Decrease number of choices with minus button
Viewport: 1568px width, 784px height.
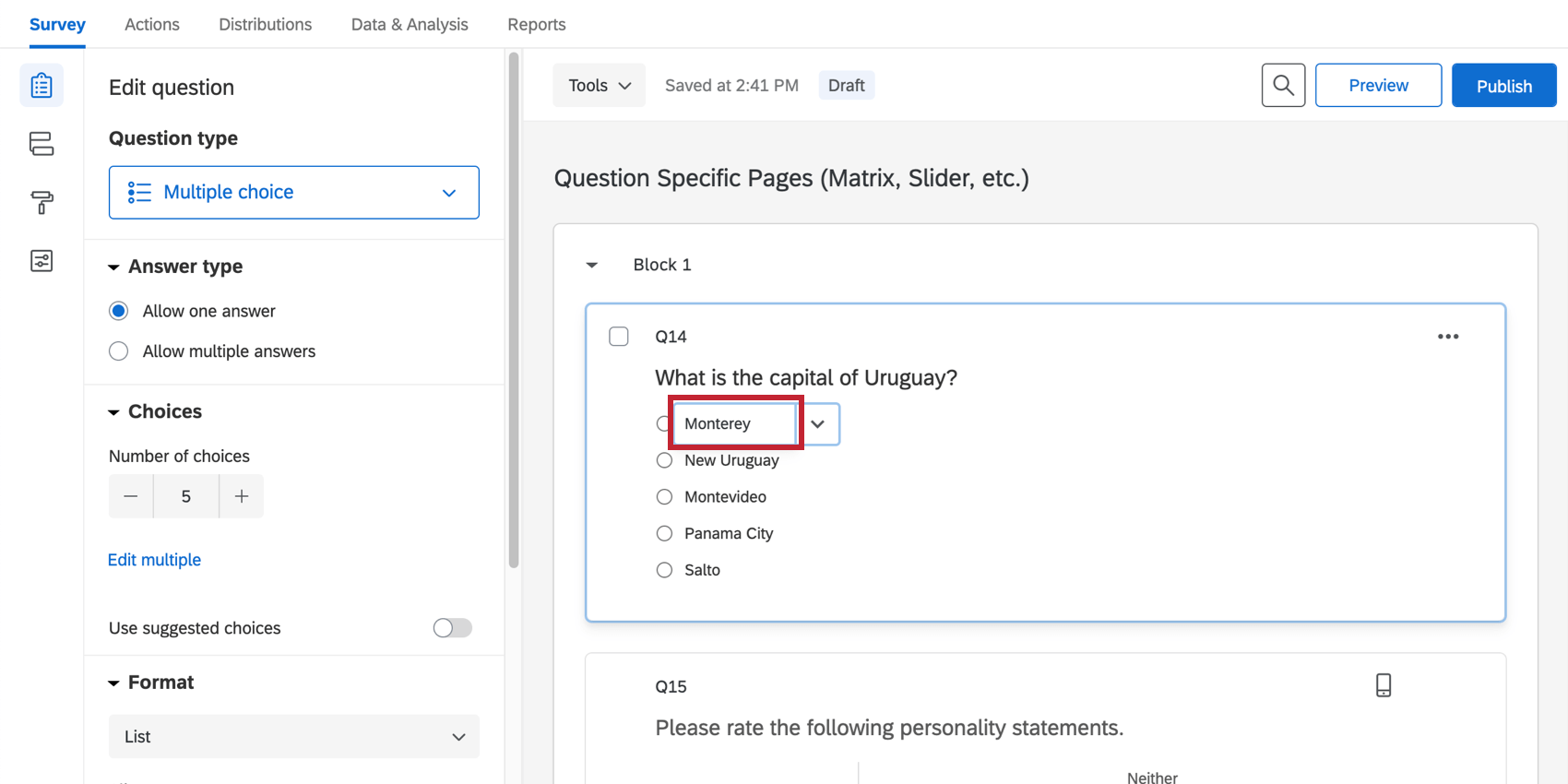131,496
